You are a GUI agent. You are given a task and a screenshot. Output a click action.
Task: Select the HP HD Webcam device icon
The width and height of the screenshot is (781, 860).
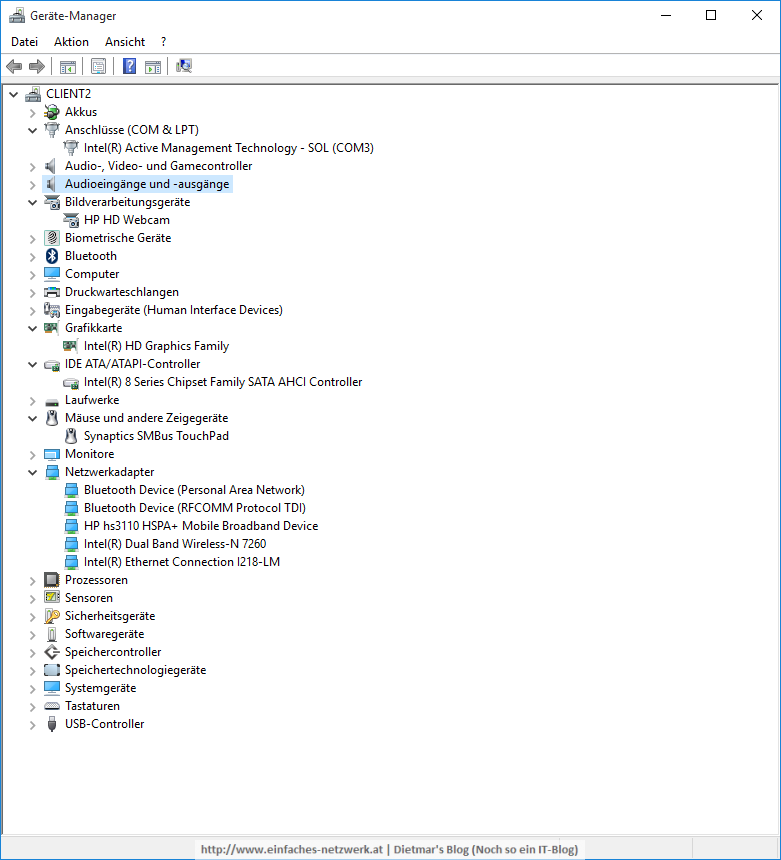71,220
